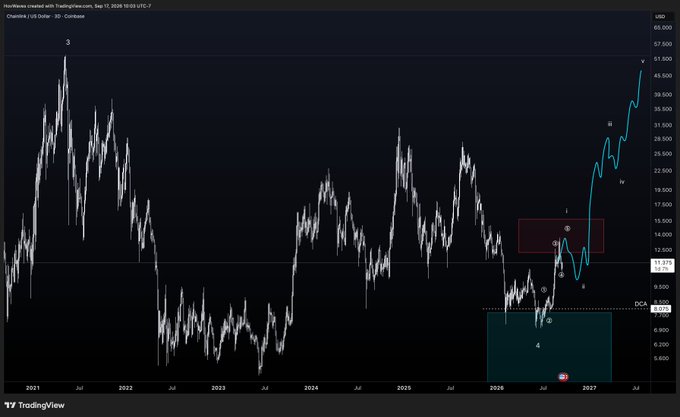Click the 51.500 price axis label
This screenshot has width=680, height=417.
[663, 59]
